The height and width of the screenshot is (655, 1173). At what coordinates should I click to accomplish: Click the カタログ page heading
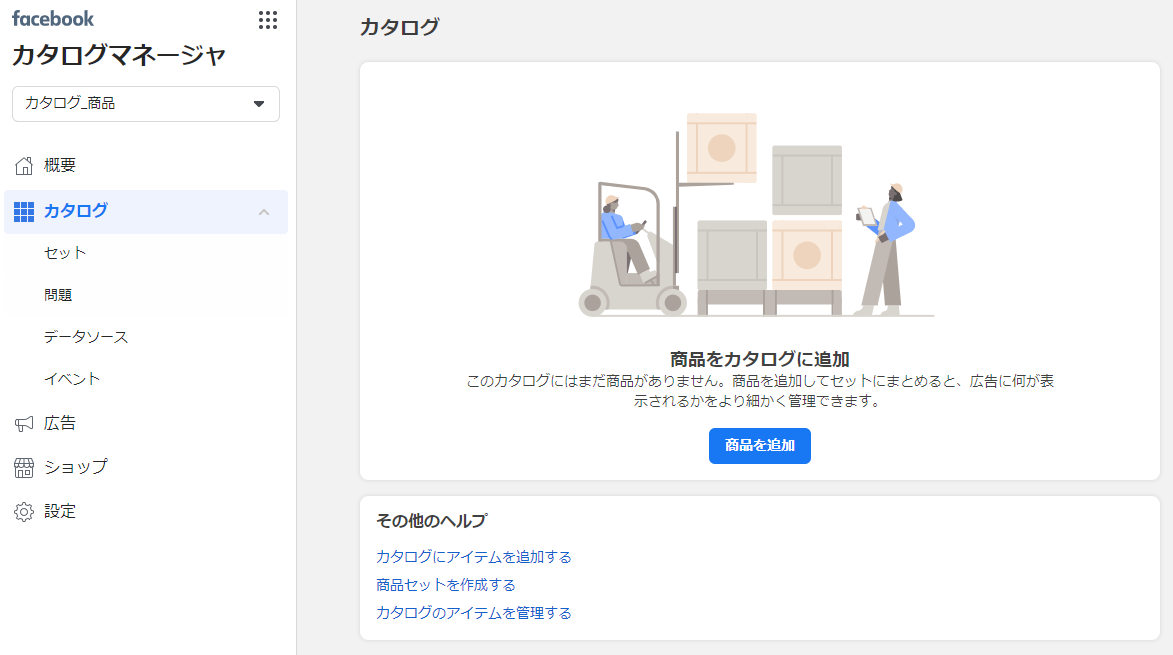point(399,28)
